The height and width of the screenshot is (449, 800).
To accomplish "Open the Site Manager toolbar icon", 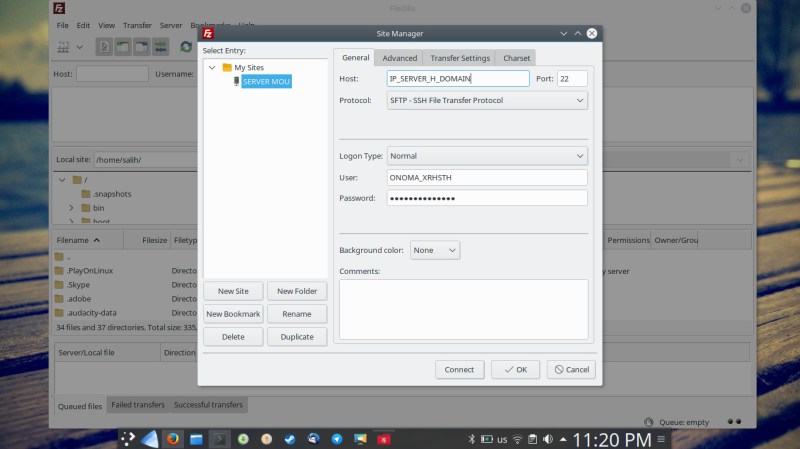I will tap(63, 47).
